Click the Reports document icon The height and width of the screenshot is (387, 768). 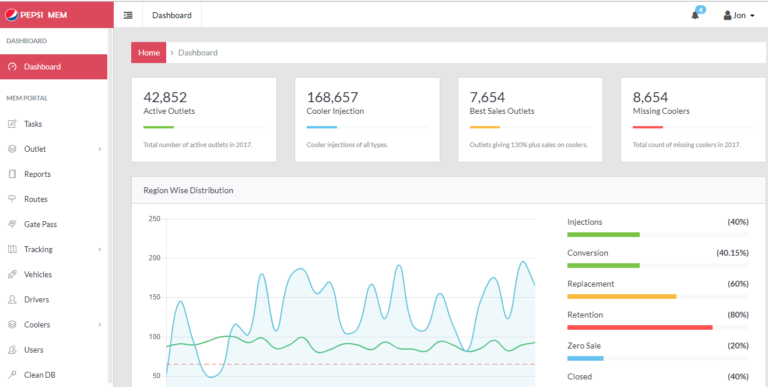(13, 174)
